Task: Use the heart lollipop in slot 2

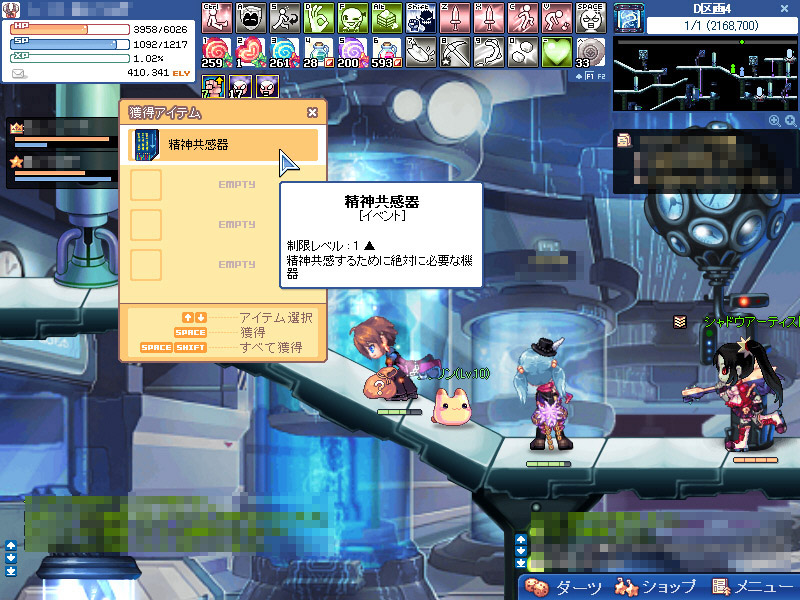Action: click(x=251, y=52)
